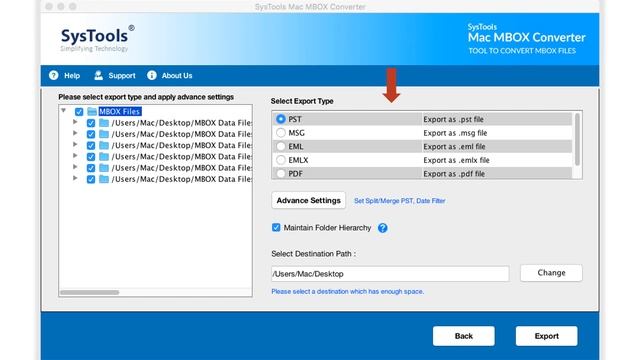Click the help icon beside Maintain Folder Hierarchy
Screen dimensions: 640x360
[382, 228]
